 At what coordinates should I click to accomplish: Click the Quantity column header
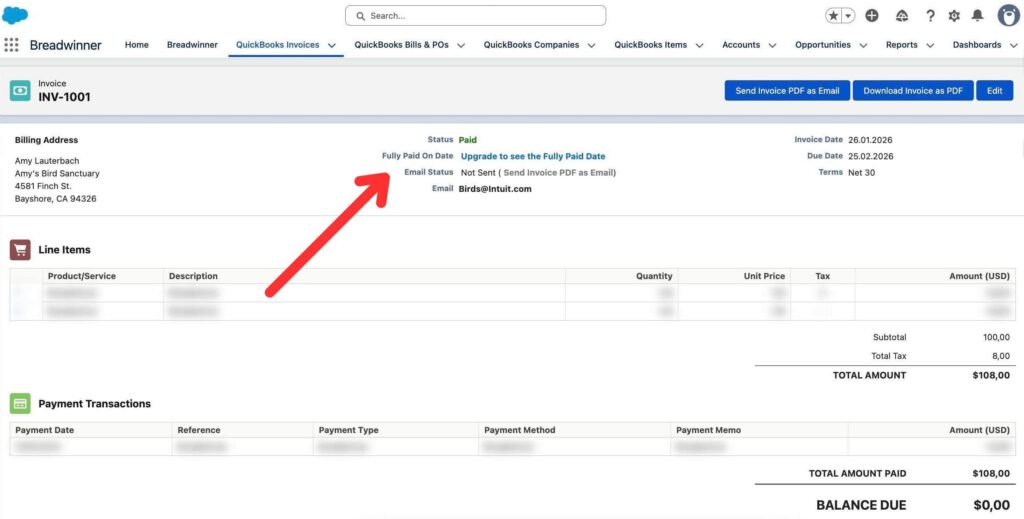654,276
